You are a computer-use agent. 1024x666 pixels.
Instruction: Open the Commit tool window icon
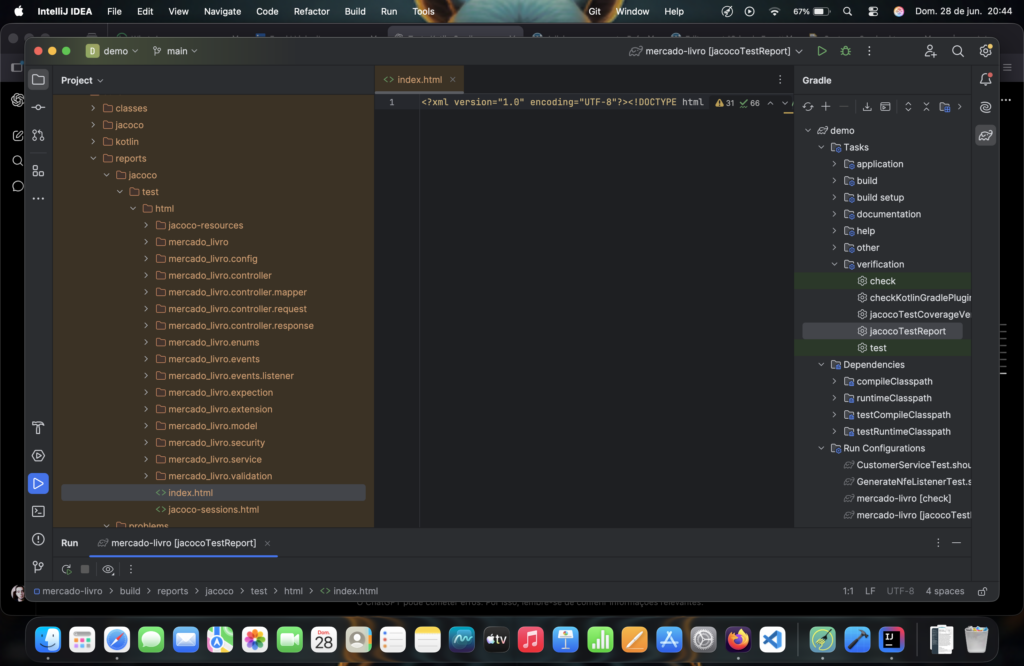(x=39, y=107)
